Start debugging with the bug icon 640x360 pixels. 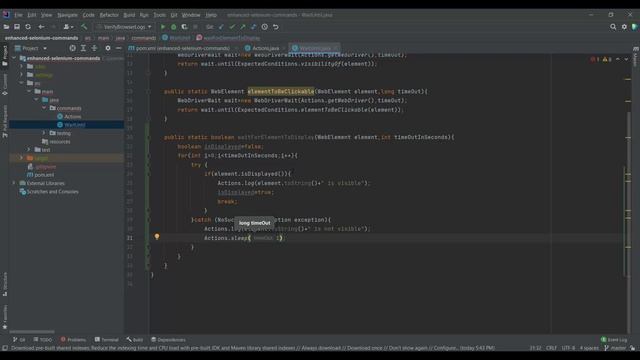pyautogui.click(x=173, y=27)
